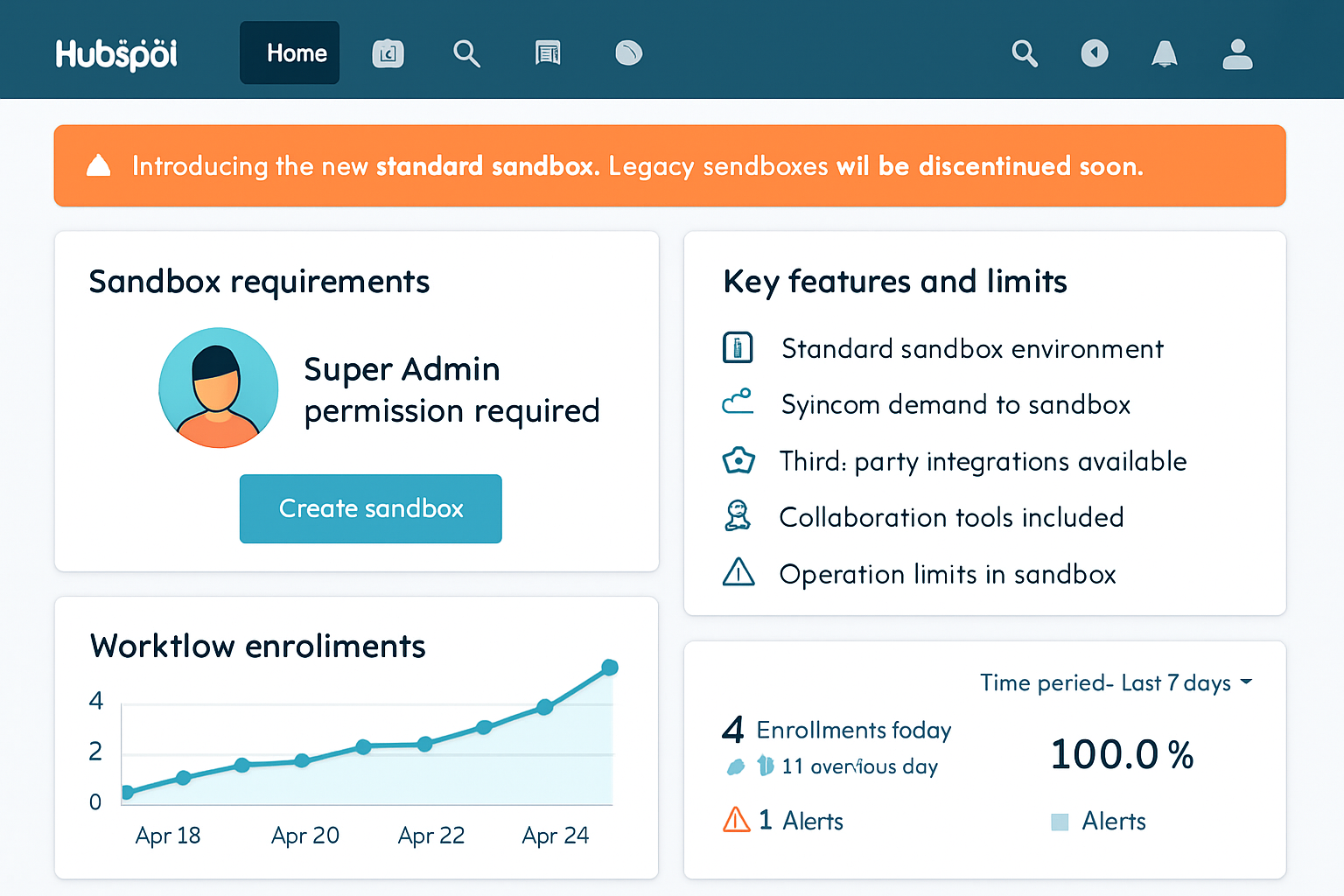The image size is (1344, 896).
Task: Click the Third party integrations icon
Action: coord(738,459)
